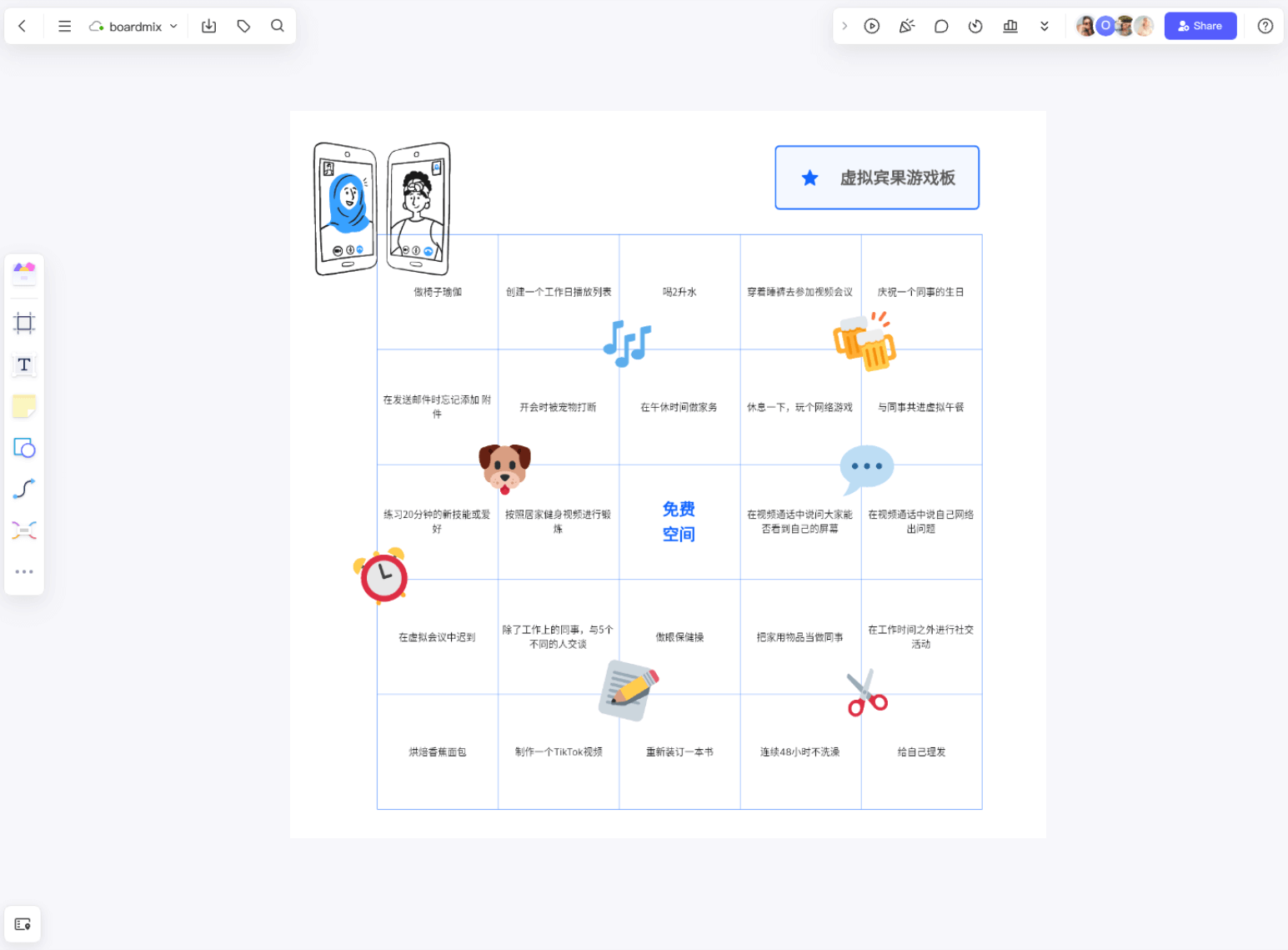
Task: Collapse the right toolbar with chevron arrow
Action: pos(844,26)
